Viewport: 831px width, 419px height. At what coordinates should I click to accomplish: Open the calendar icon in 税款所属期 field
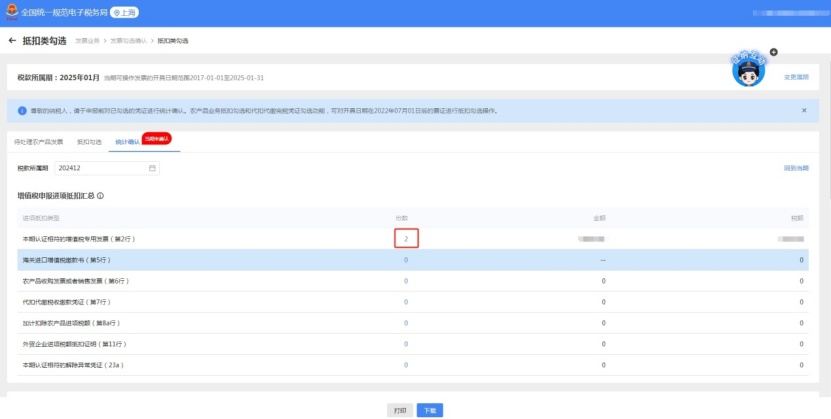pos(153,168)
